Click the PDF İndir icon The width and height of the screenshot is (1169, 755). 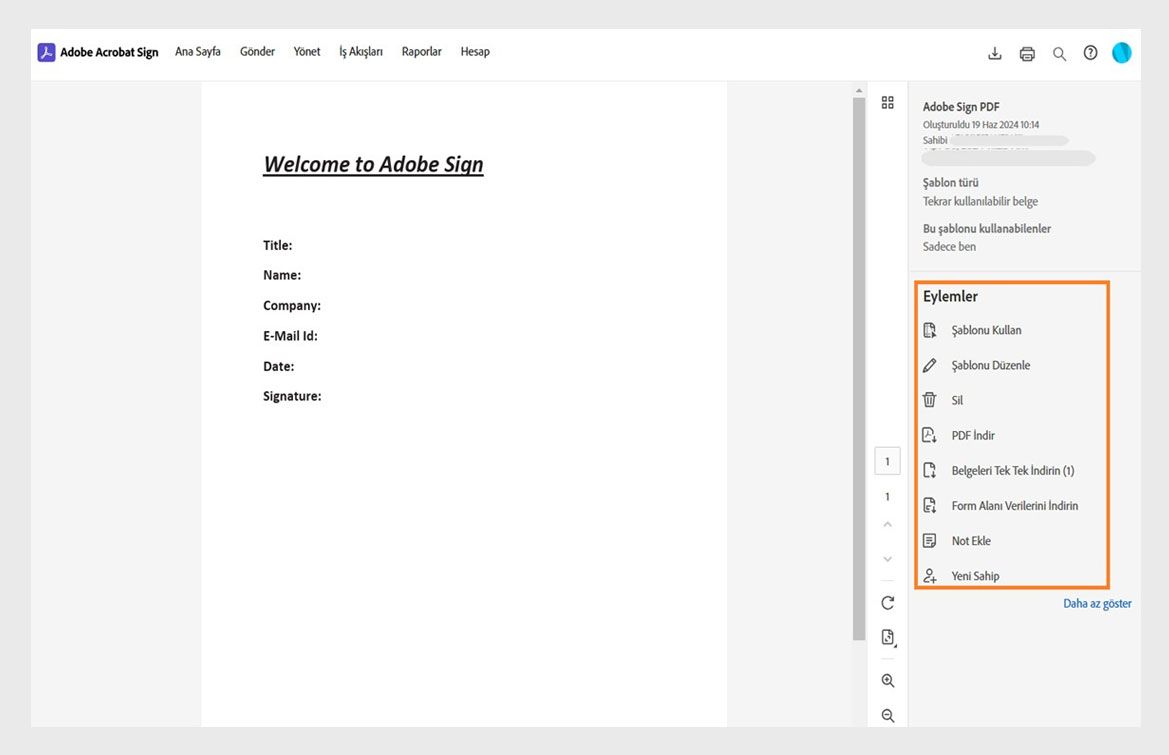pyautogui.click(x=930, y=435)
